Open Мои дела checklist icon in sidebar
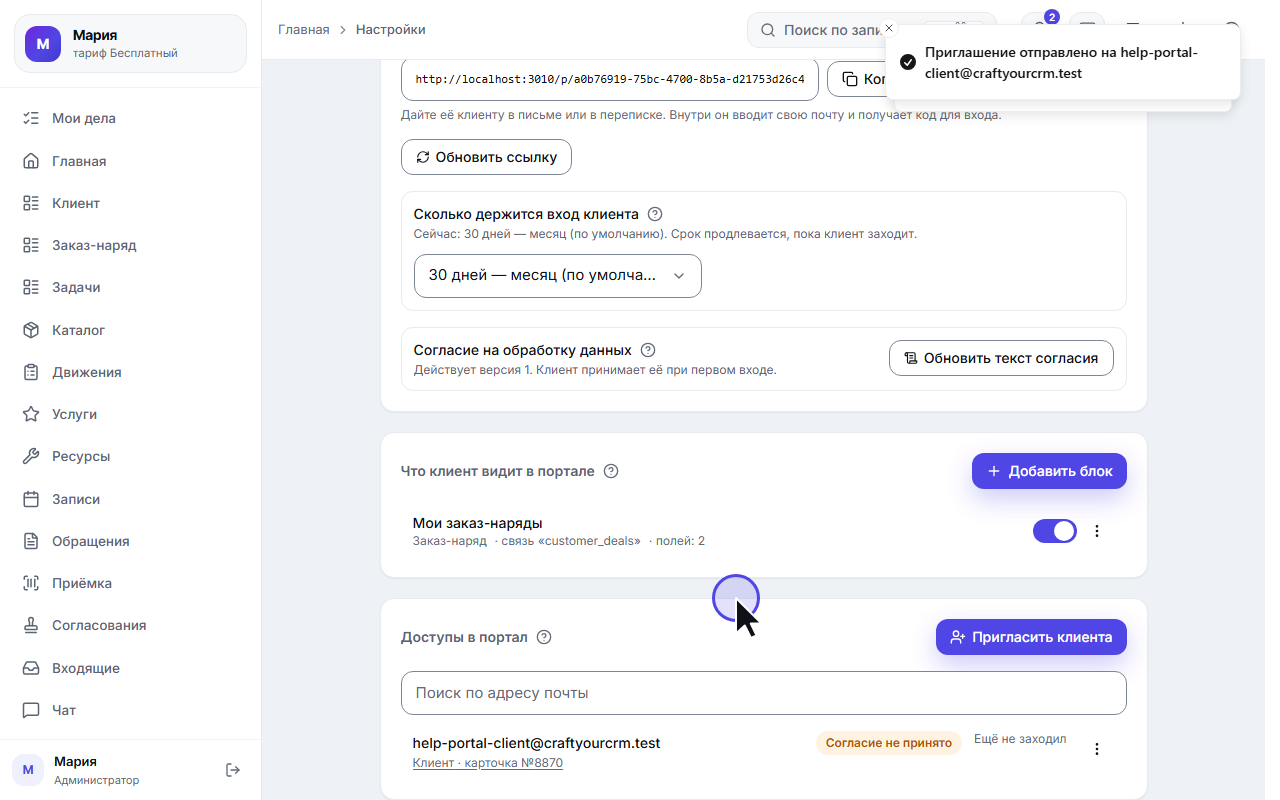The image size is (1280, 800). tap(31, 118)
